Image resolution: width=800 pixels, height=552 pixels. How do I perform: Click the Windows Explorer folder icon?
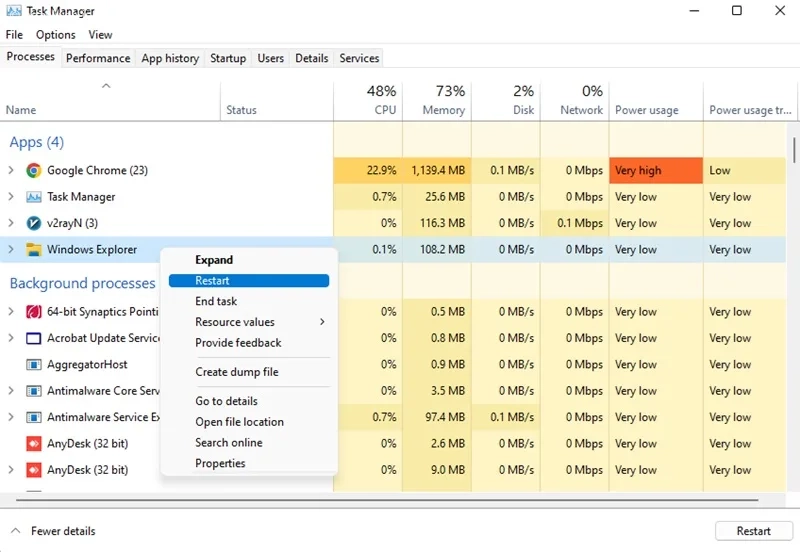coord(34,249)
